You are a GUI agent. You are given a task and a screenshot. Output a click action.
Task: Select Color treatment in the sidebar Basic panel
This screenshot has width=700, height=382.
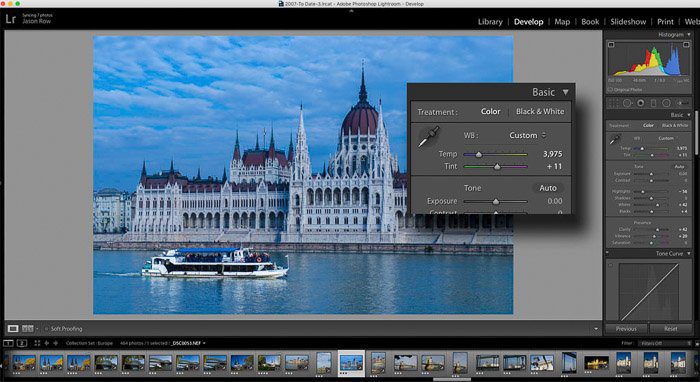[x=648, y=126]
